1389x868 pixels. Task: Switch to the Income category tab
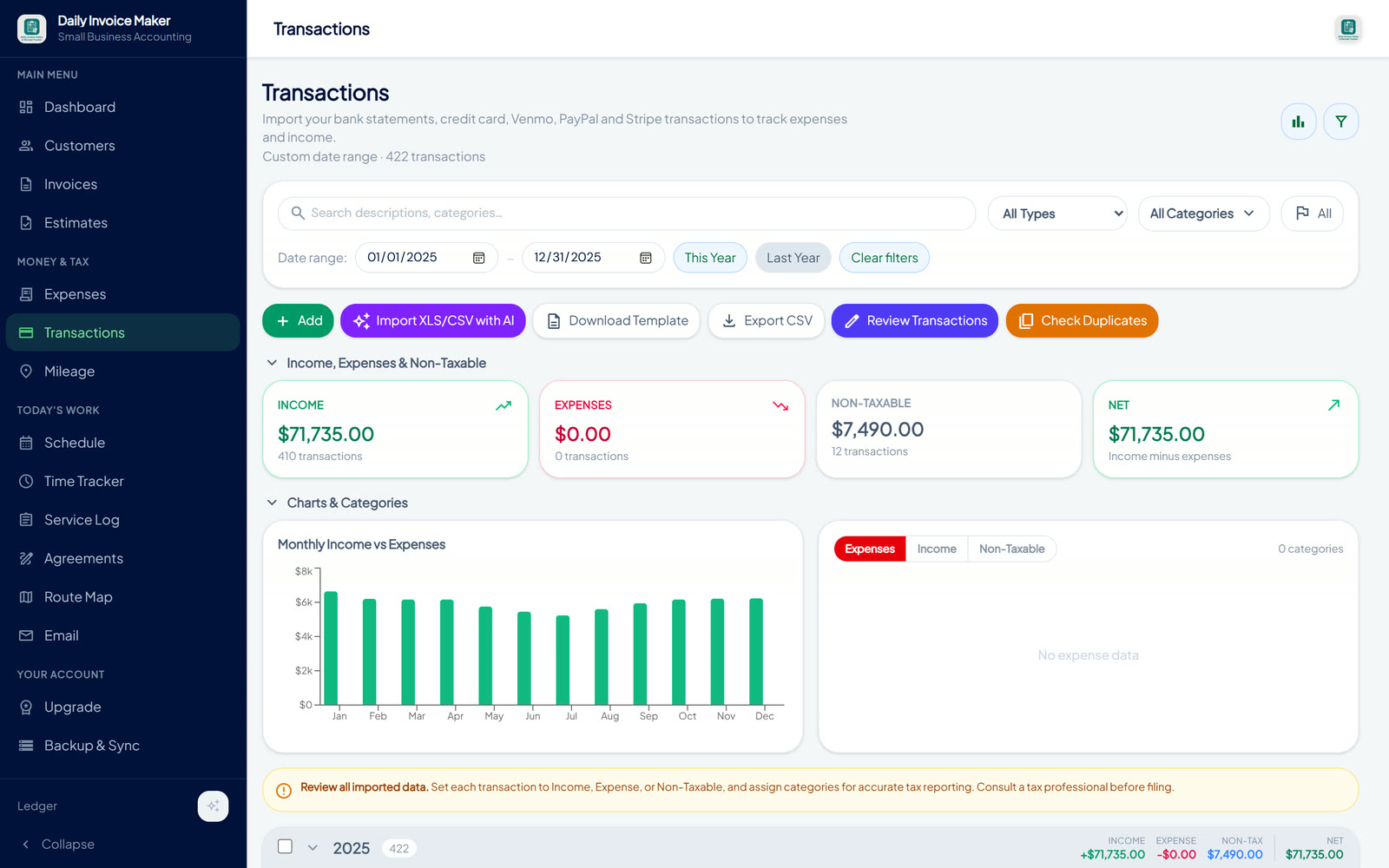[x=937, y=549]
